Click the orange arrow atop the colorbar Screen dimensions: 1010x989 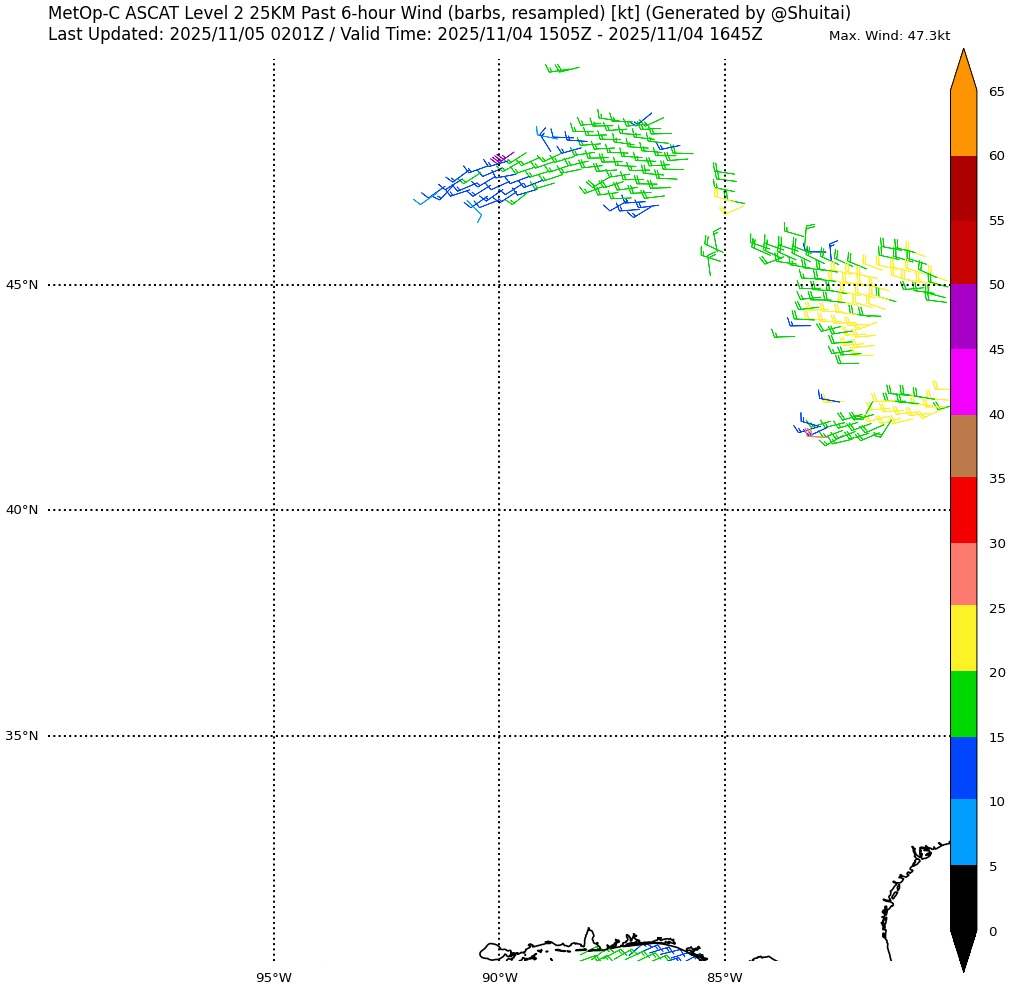(963, 72)
